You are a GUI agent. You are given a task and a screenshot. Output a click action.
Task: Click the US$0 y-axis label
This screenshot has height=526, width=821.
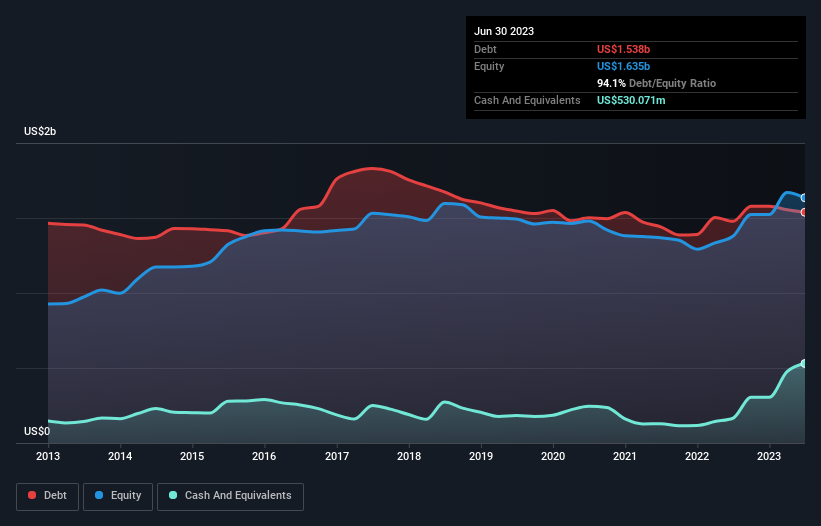(x=37, y=431)
